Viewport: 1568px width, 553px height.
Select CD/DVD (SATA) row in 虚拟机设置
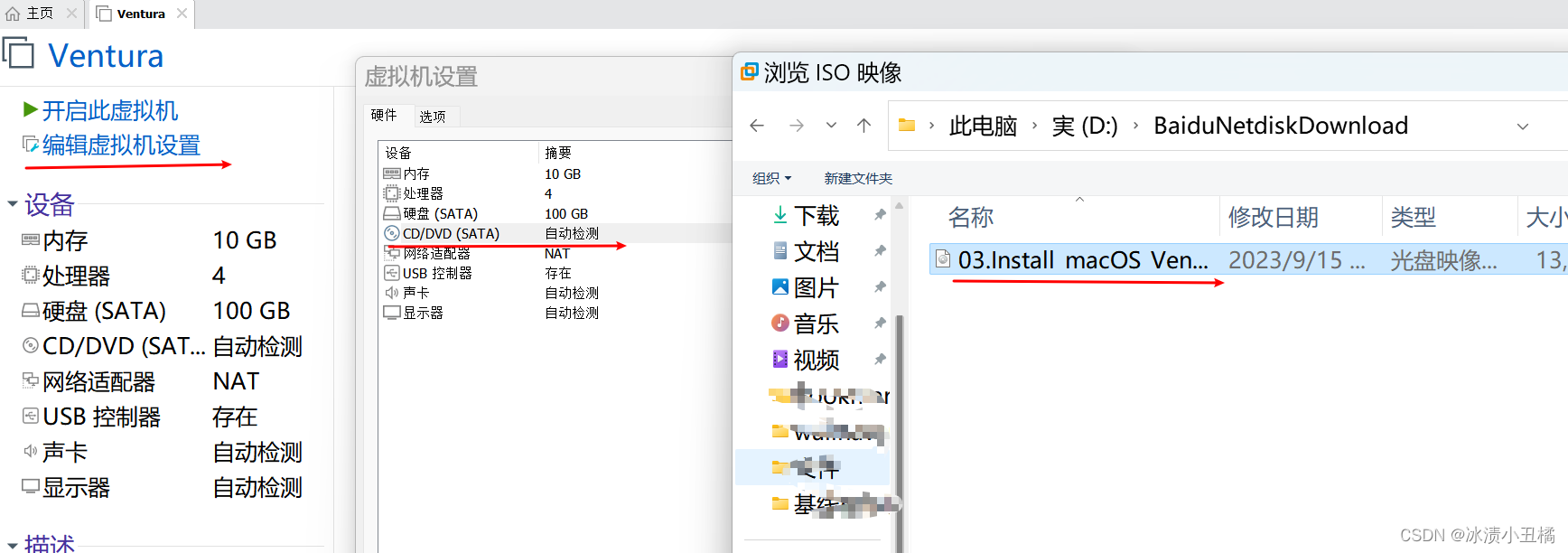[x=555, y=233]
